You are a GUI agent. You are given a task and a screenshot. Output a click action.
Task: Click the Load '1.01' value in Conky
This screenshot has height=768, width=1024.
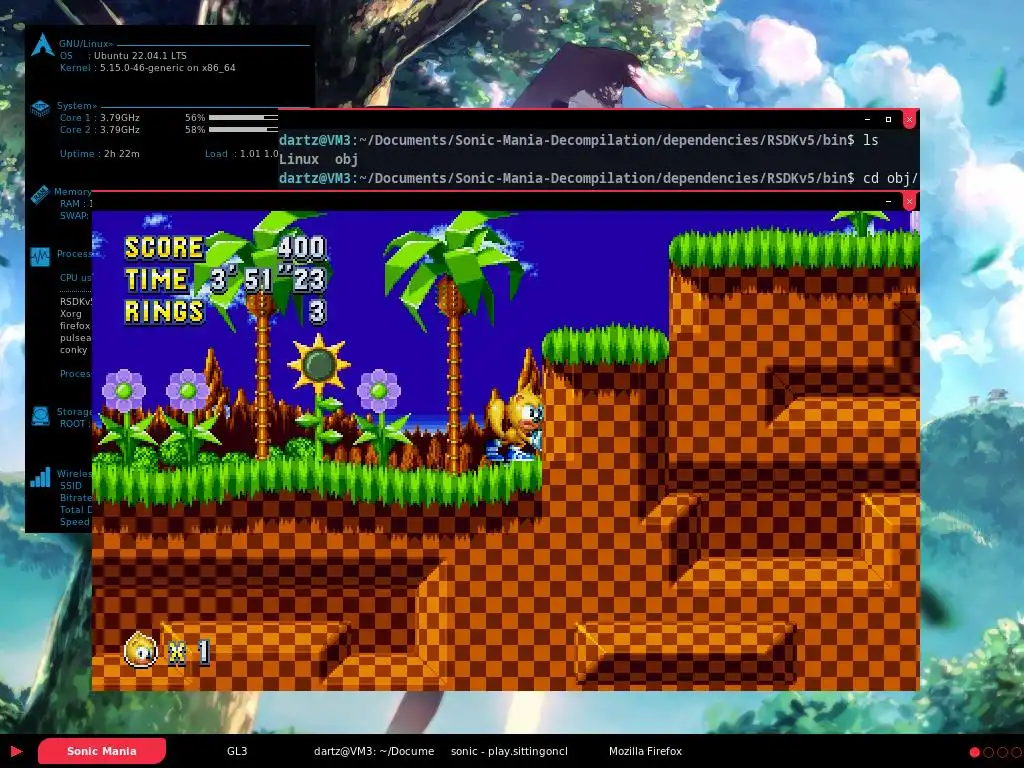tap(250, 153)
